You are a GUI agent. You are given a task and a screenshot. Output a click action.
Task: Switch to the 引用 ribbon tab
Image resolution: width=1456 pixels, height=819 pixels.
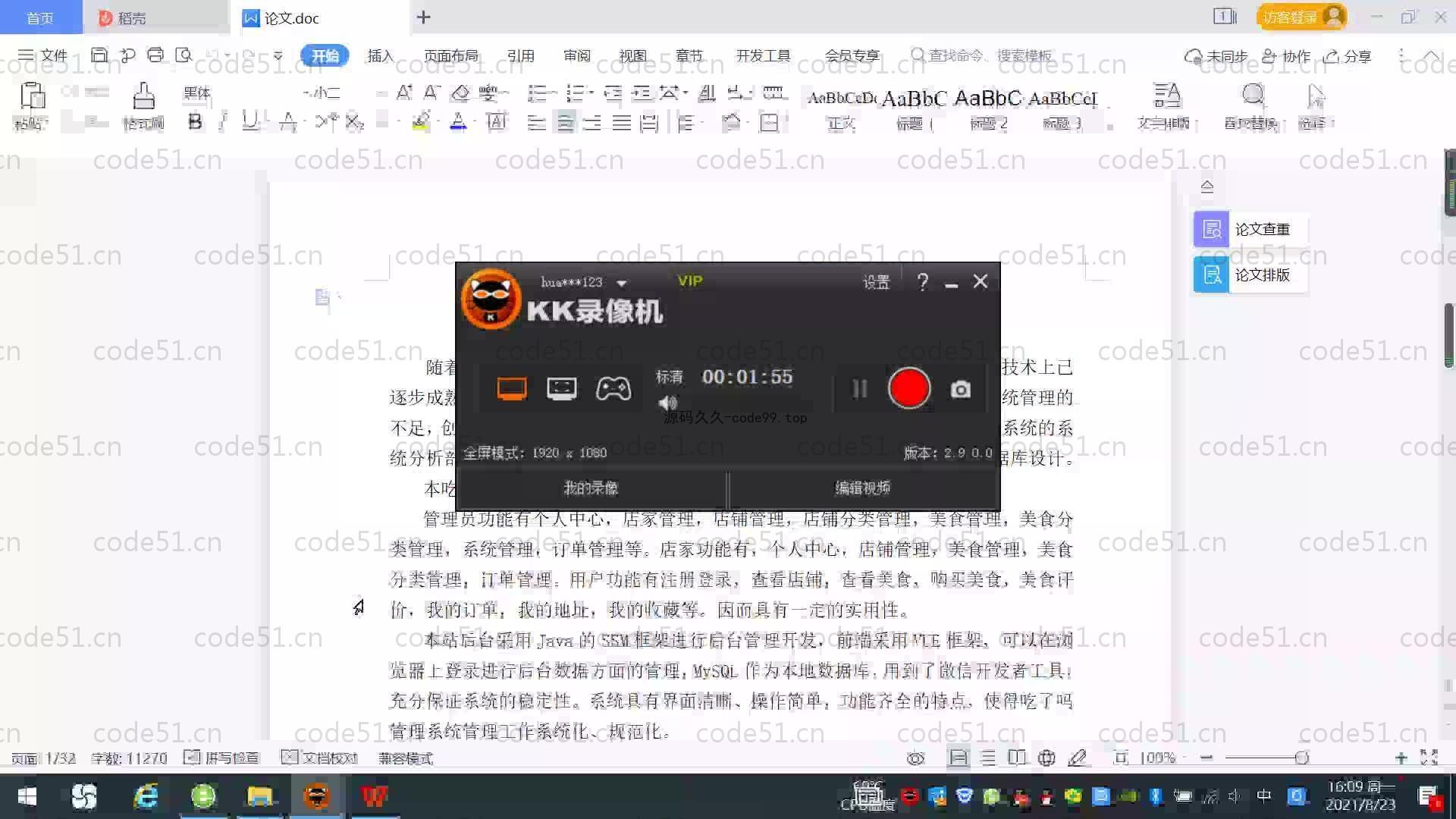click(520, 55)
